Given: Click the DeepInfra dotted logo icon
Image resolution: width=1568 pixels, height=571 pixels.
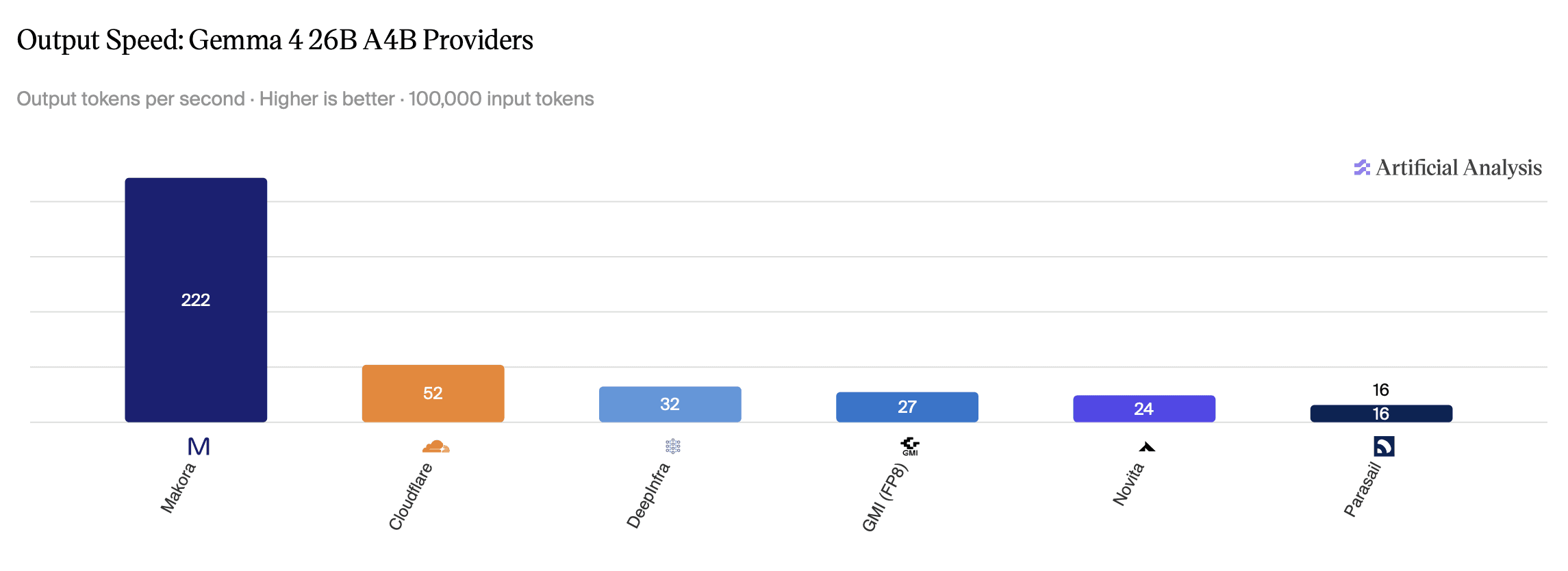Looking at the screenshot, I should 672,446.
